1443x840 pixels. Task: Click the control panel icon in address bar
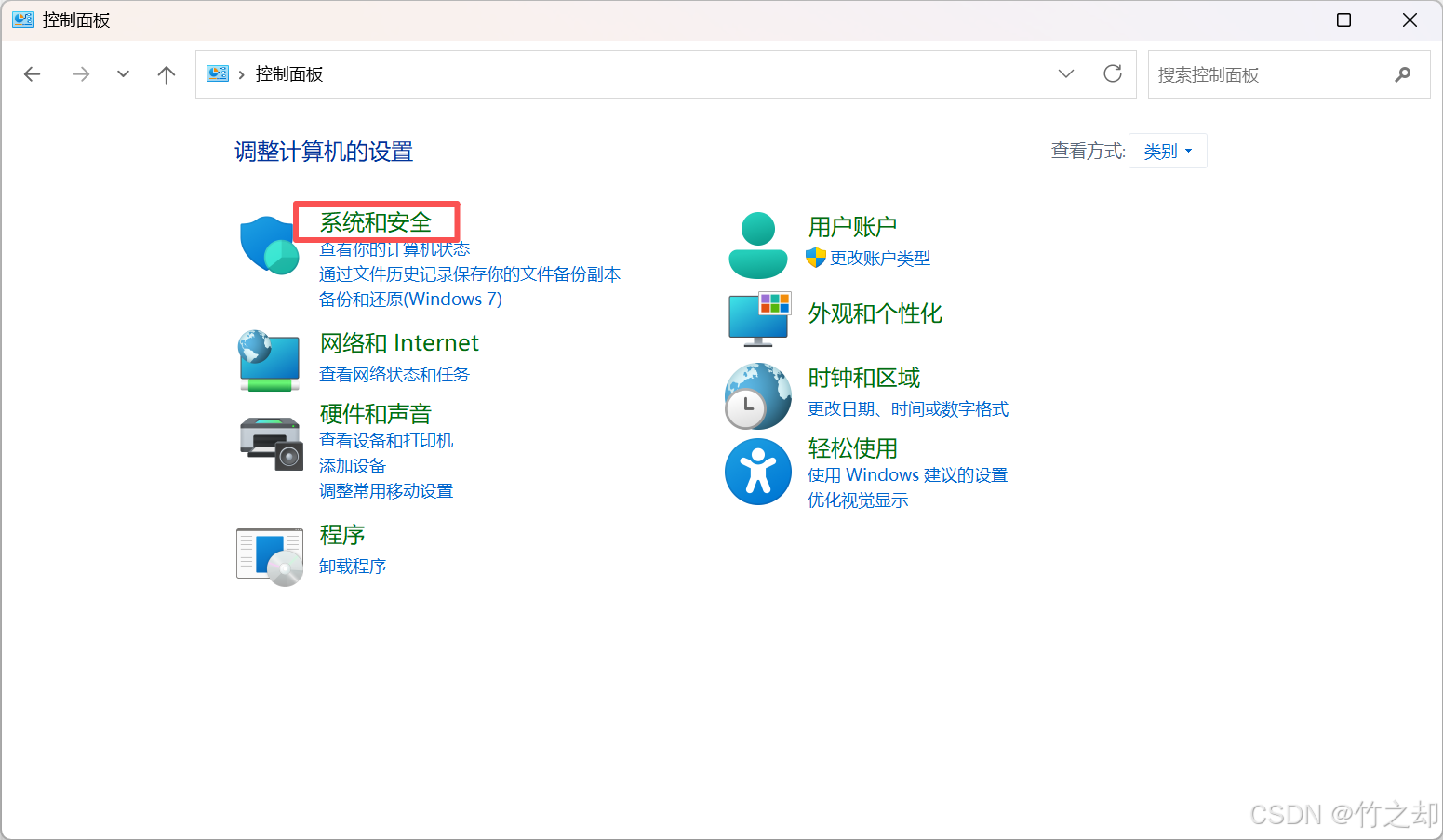click(218, 73)
